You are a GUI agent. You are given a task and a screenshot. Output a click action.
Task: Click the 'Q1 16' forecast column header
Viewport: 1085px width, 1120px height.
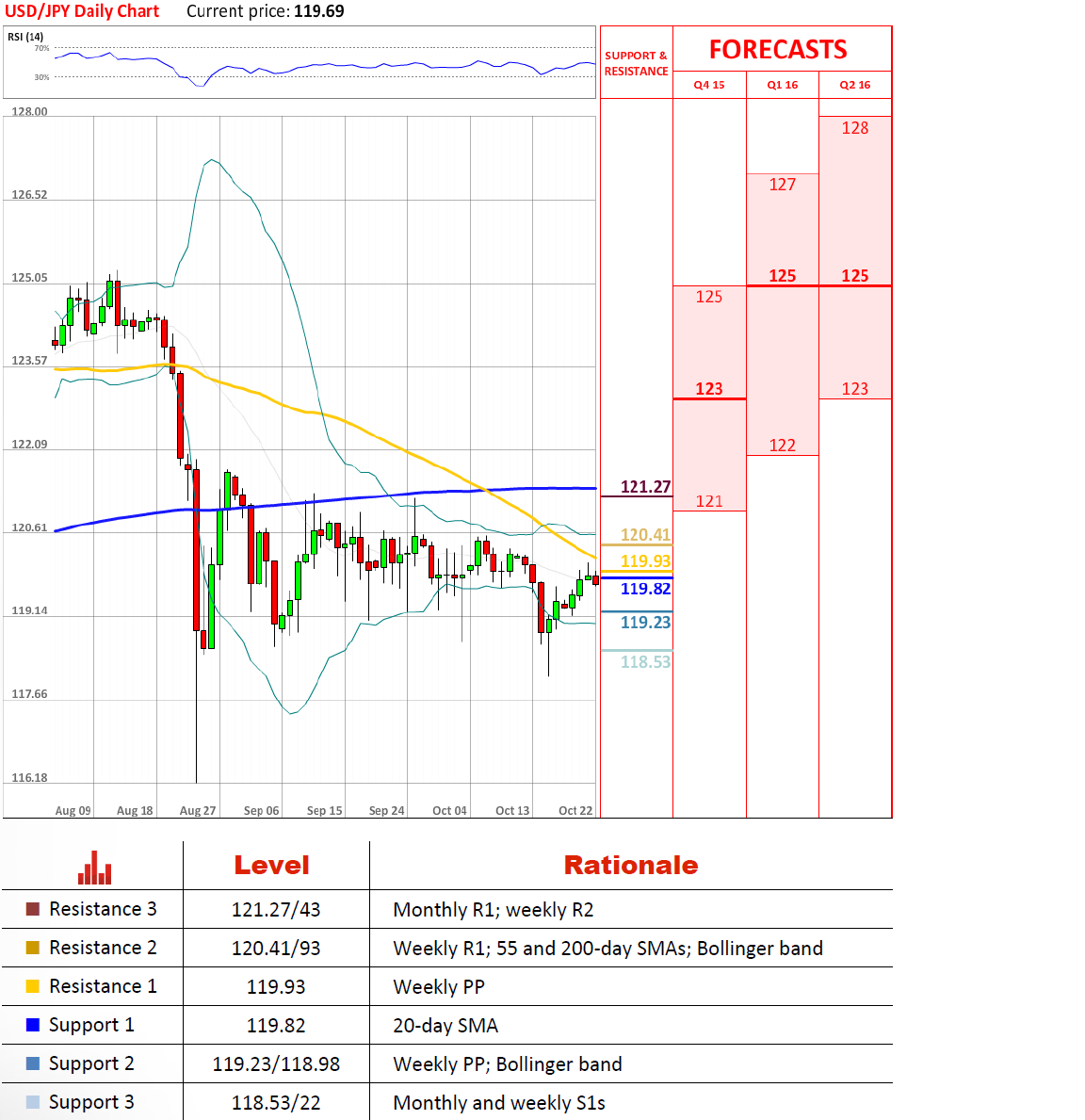pyautogui.click(x=782, y=85)
